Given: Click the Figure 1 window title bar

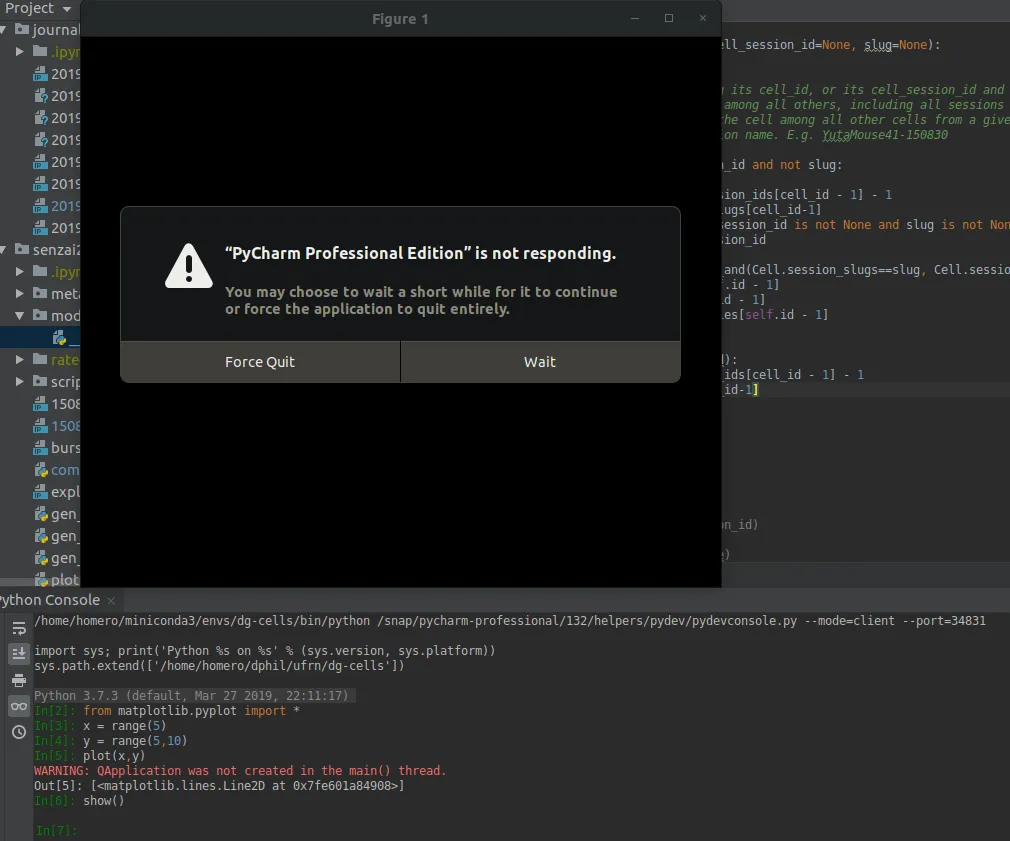Looking at the screenshot, I should [400, 19].
